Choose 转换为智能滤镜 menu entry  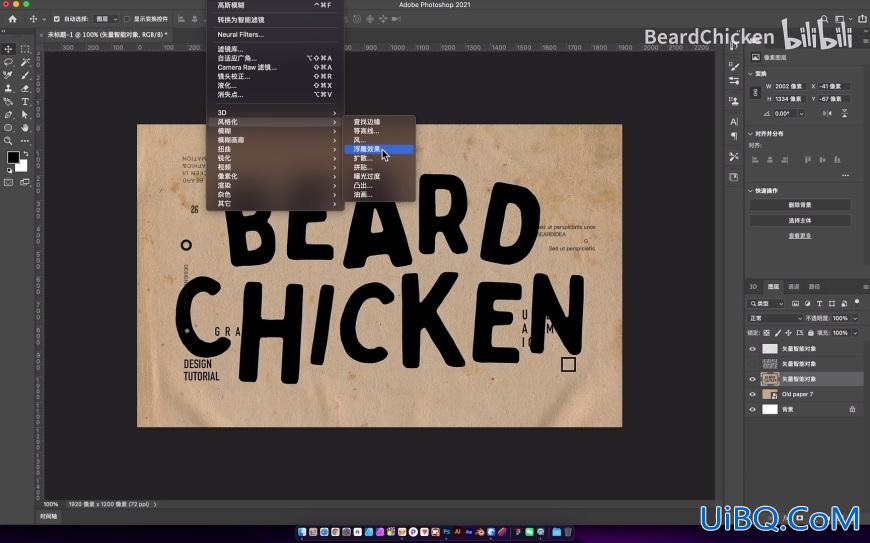(x=275, y=19)
